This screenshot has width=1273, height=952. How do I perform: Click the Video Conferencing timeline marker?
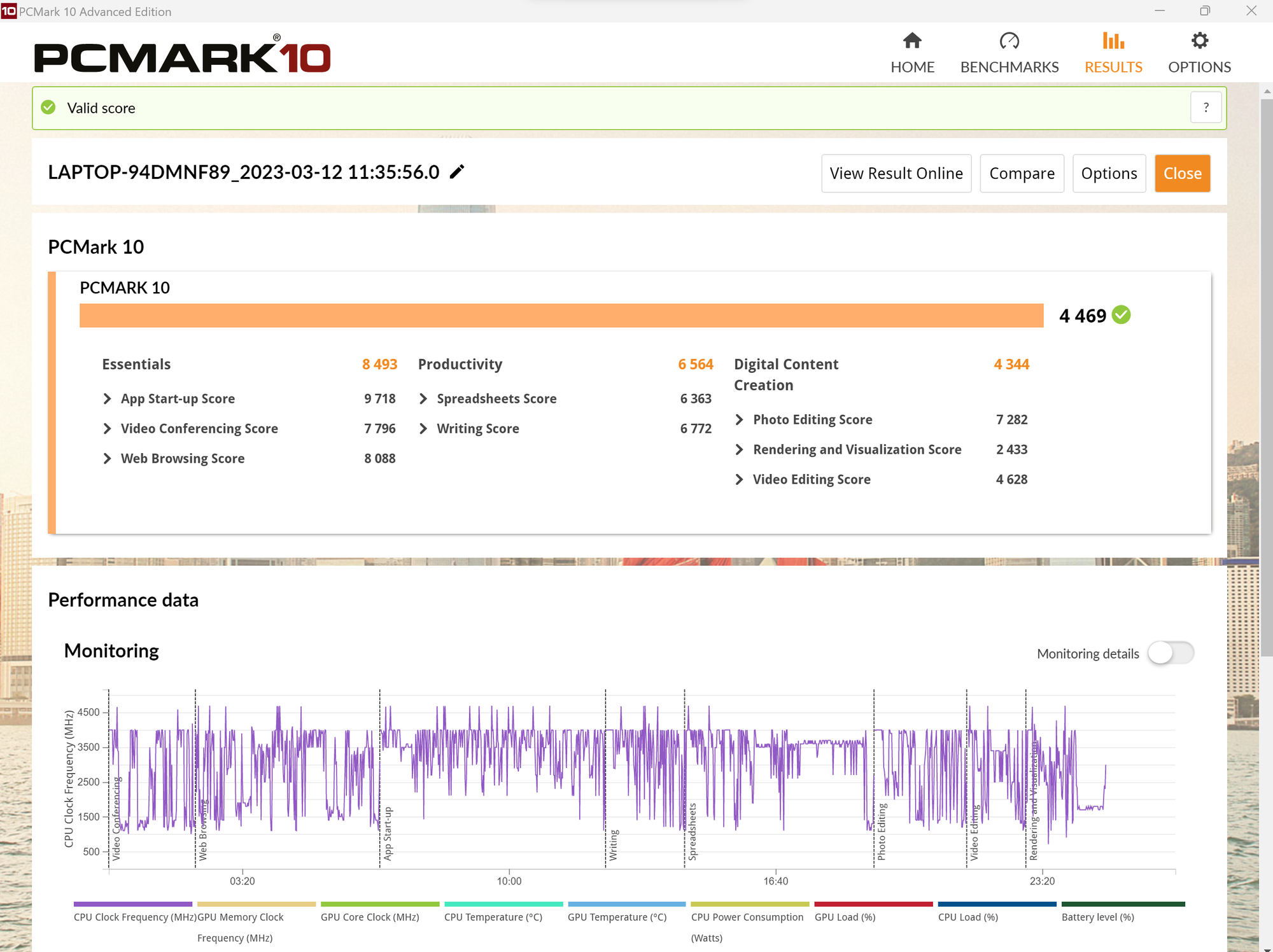coord(116,818)
